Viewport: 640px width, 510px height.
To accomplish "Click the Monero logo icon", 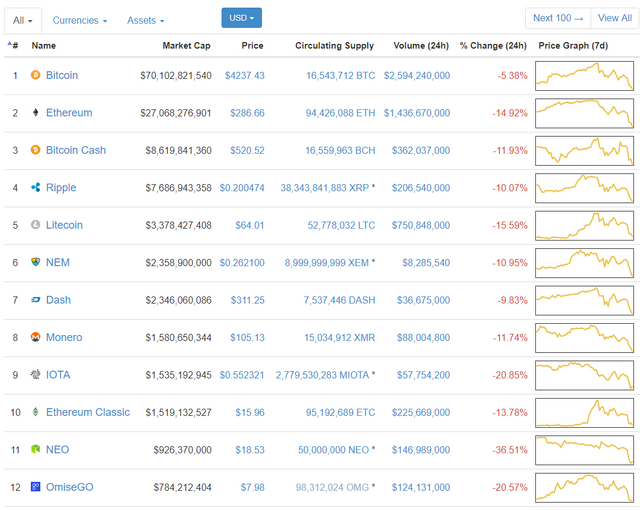I will click(36, 337).
